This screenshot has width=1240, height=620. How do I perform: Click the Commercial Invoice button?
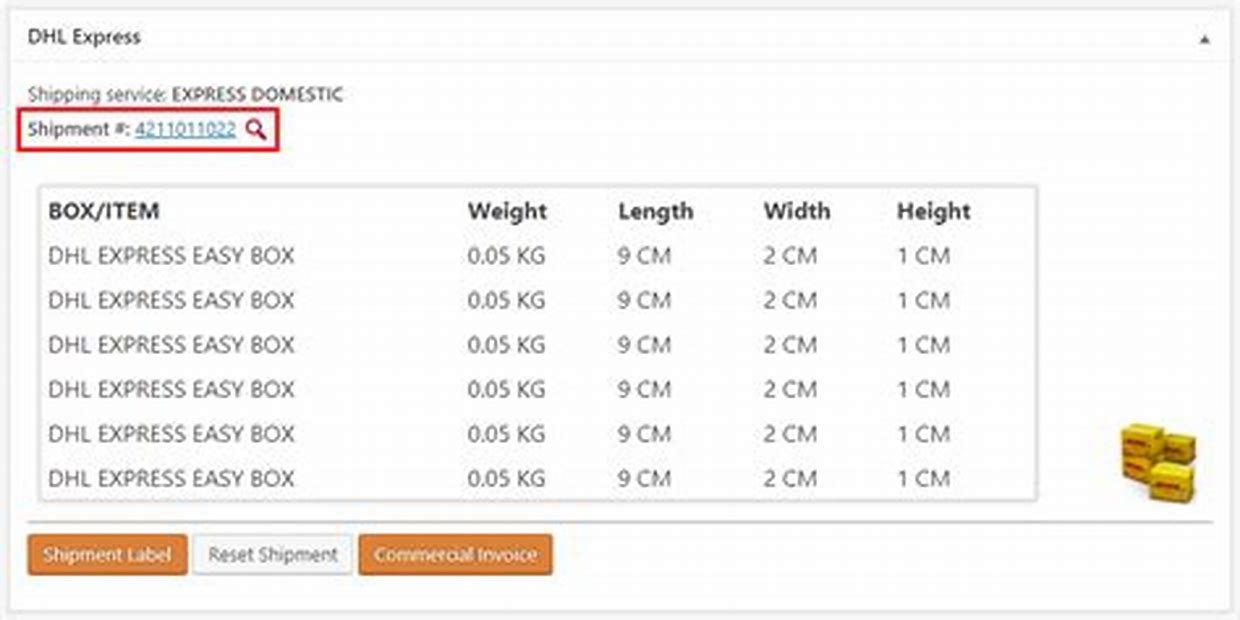pos(455,554)
